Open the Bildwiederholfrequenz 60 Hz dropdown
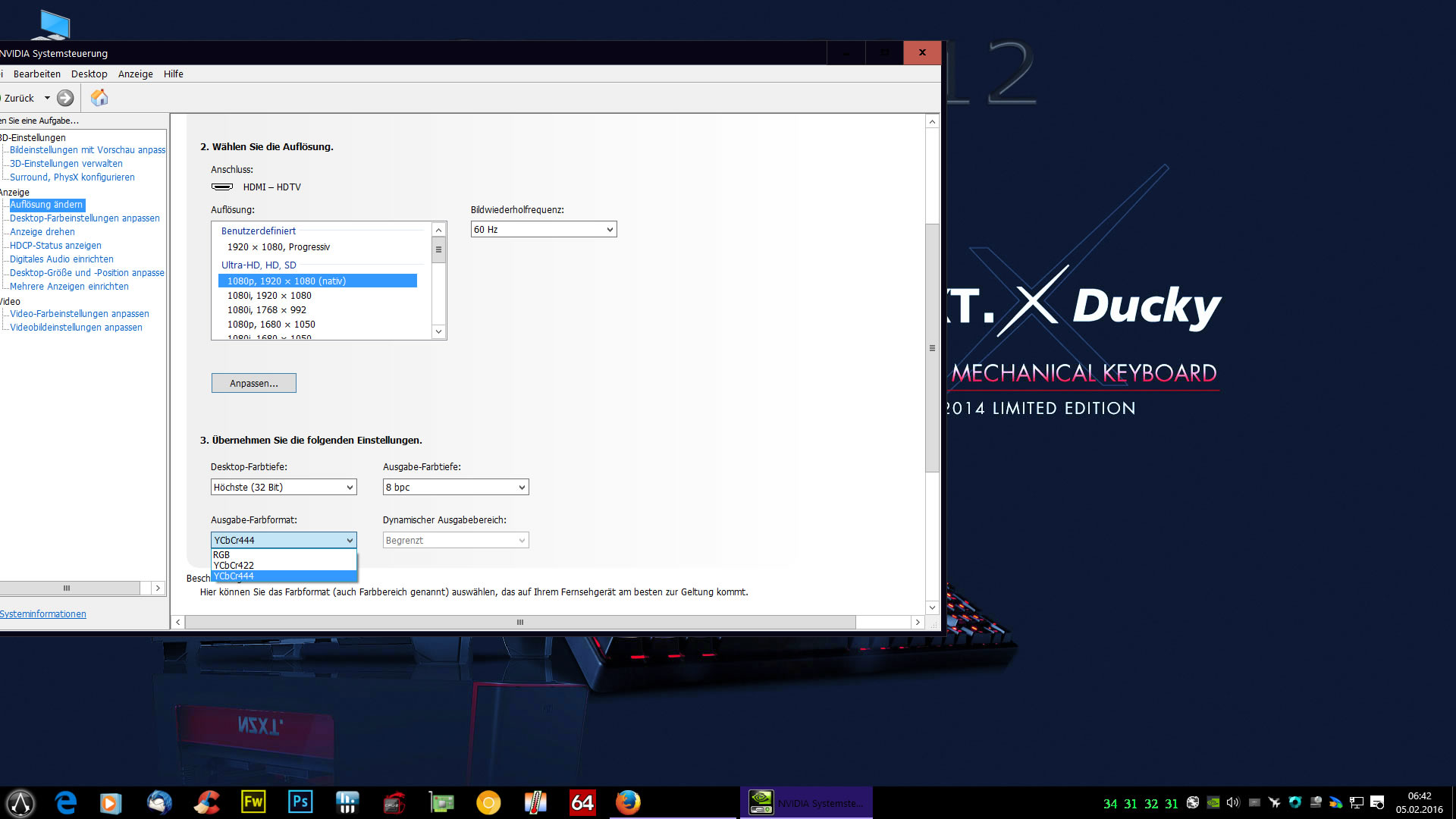This screenshot has height=819, width=1456. (543, 229)
